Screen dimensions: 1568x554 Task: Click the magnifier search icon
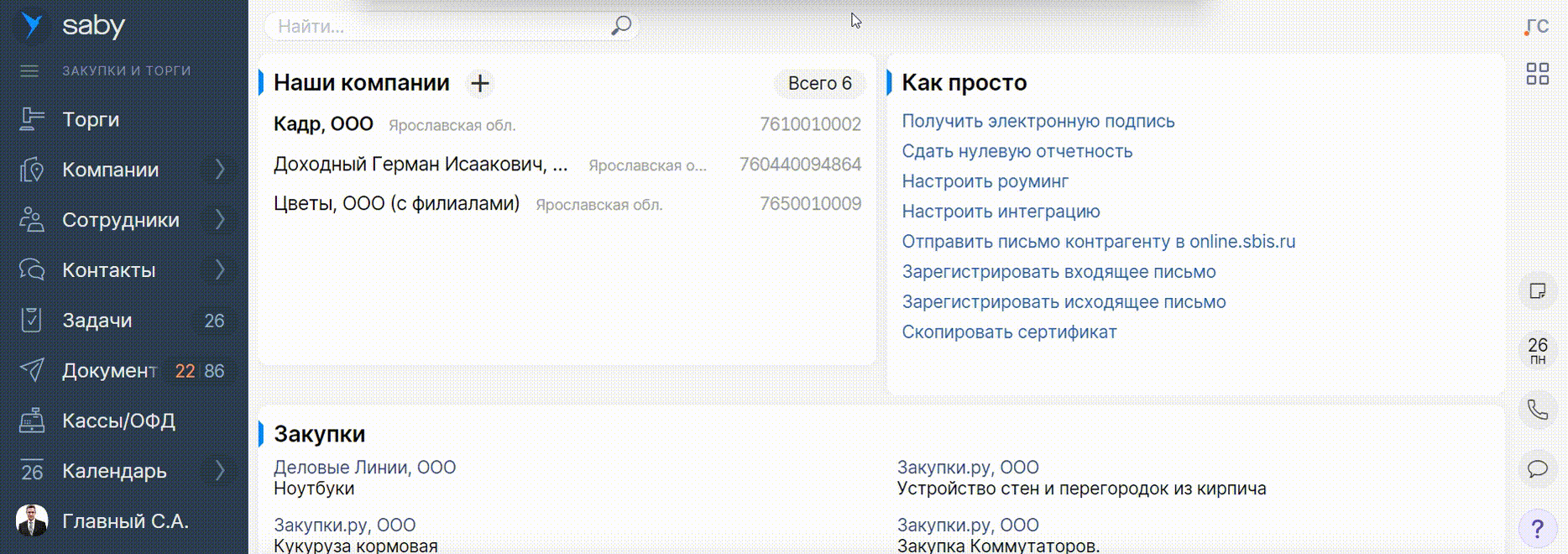click(620, 26)
